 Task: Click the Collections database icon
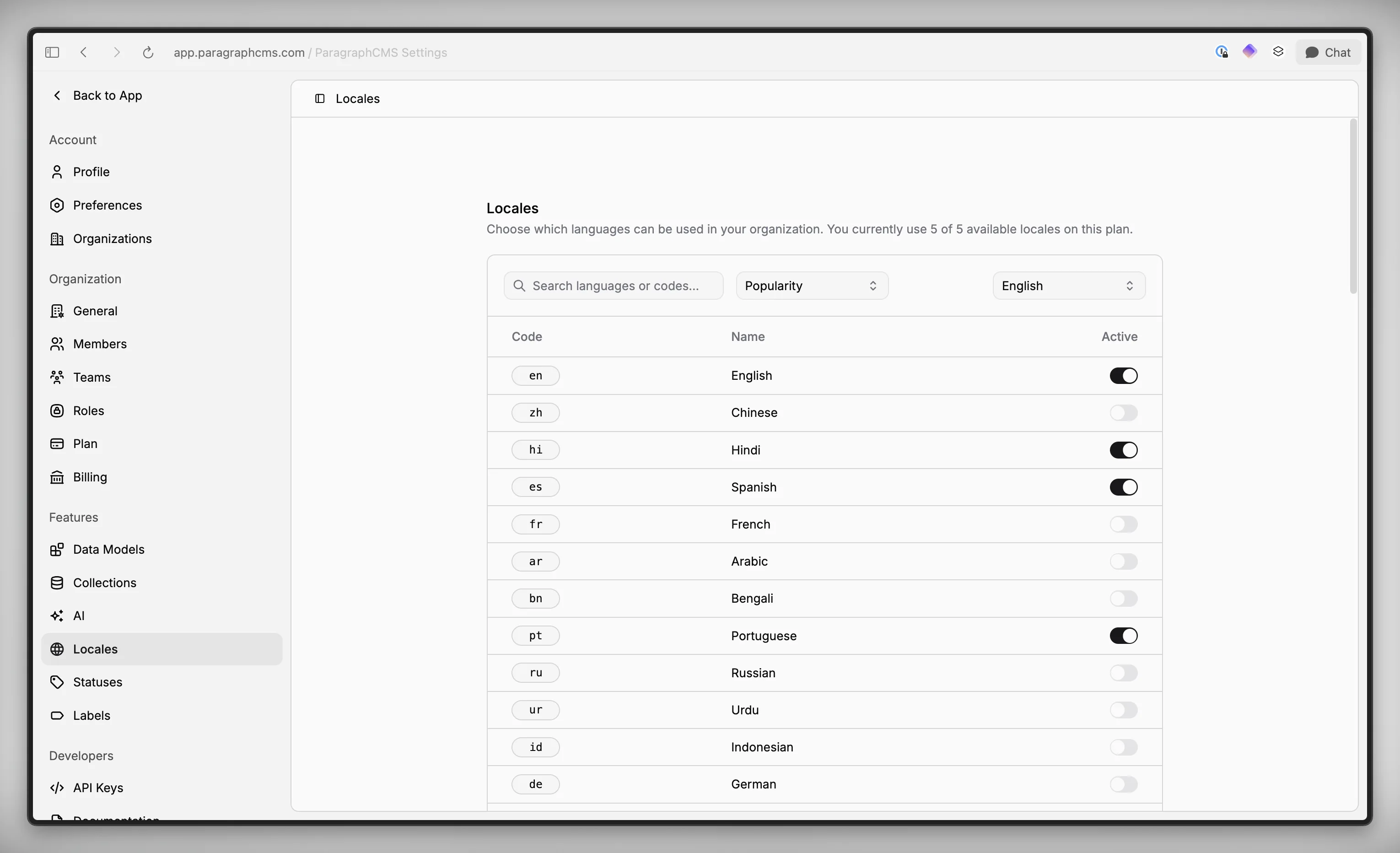coord(57,583)
